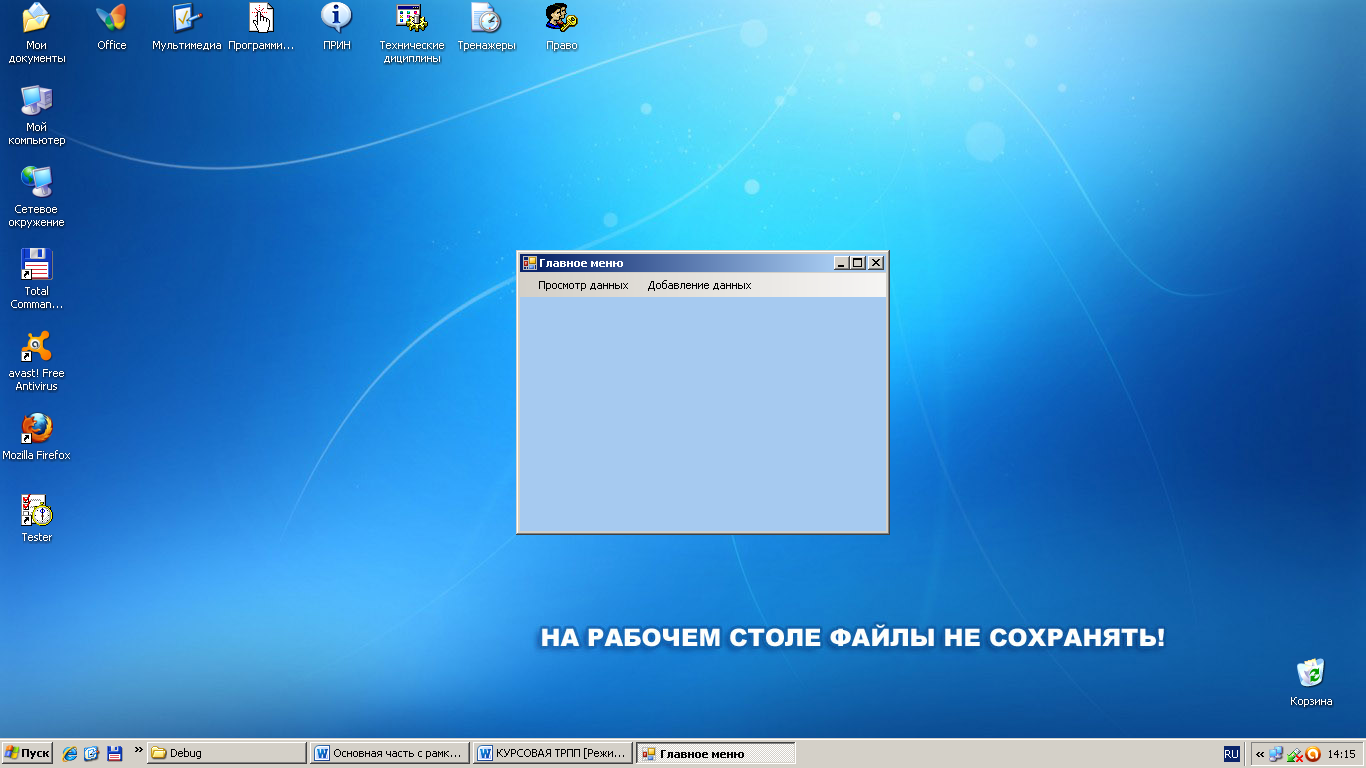Select the Тренажеры desktop icon
The image size is (1366, 768).
point(487,27)
